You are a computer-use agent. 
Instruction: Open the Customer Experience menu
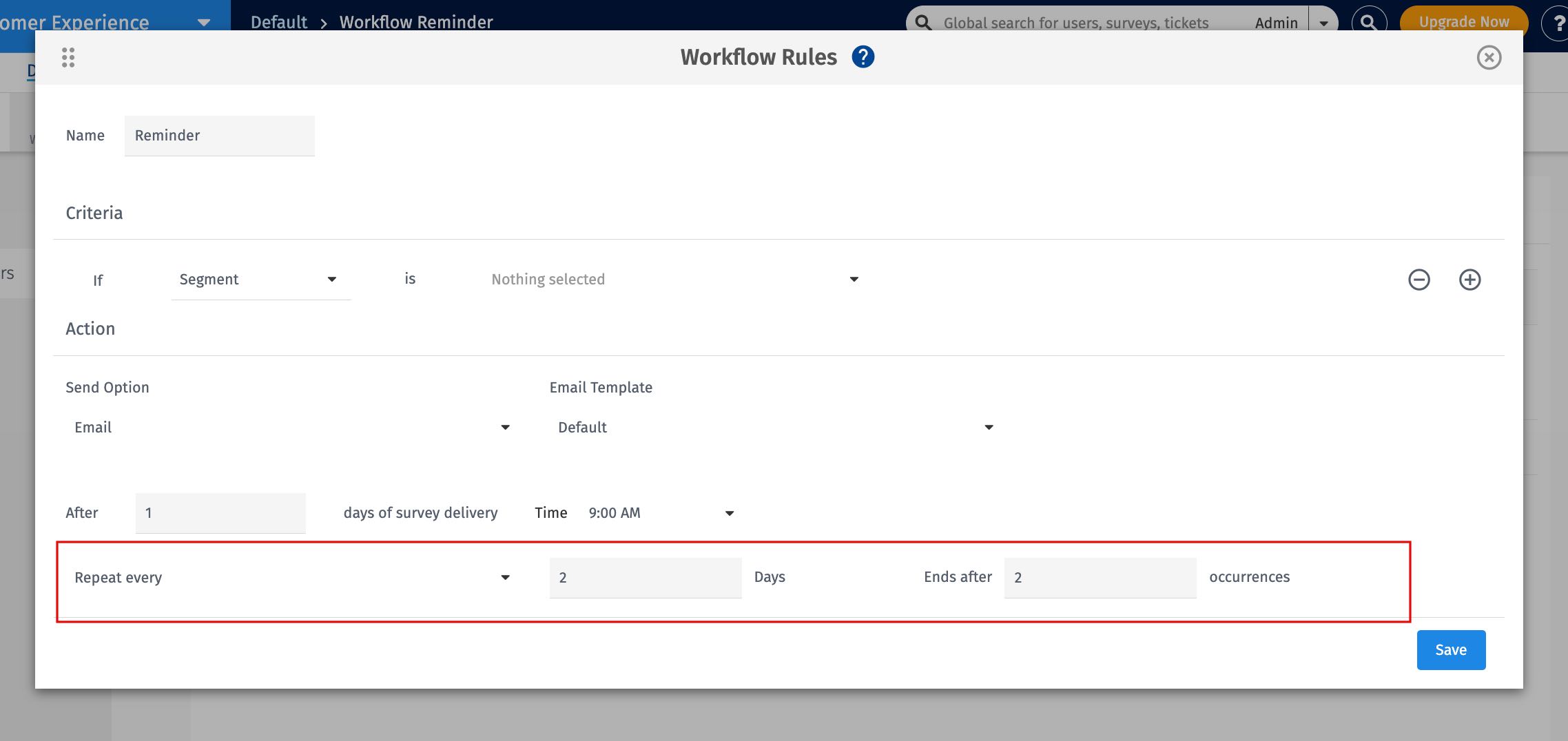click(x=203, y=22)
